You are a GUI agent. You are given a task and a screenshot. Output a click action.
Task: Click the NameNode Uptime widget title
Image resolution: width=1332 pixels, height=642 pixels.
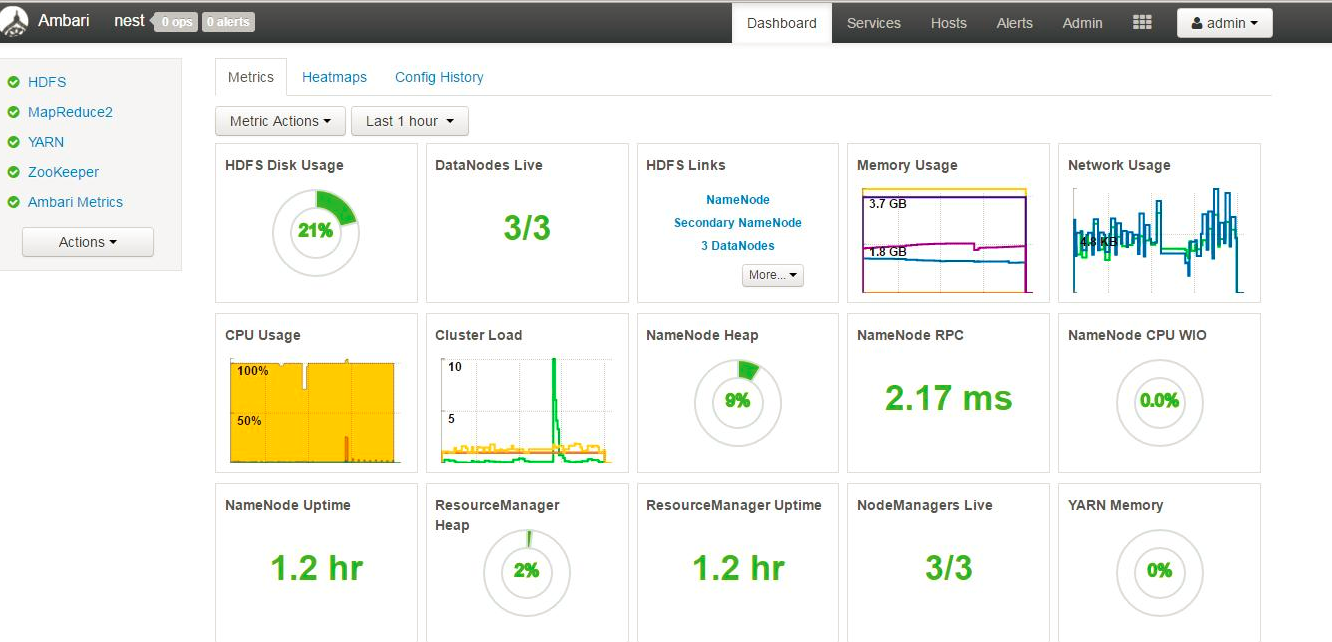pos(288,505)
